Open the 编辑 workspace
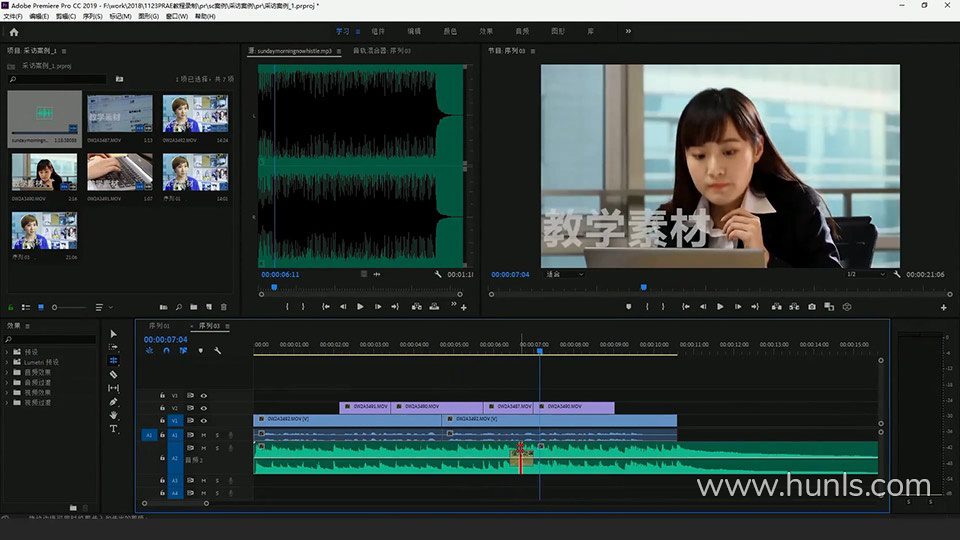This screenshot has width=960, height=540. click(x=413, y=32)
